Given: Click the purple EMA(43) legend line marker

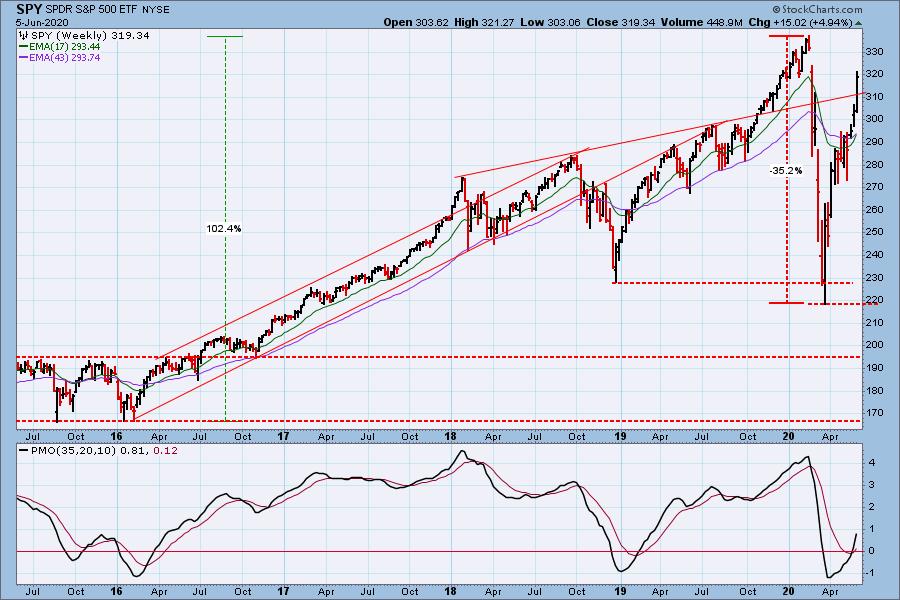Looking at the screenshot, I should (x=24, y=57).
